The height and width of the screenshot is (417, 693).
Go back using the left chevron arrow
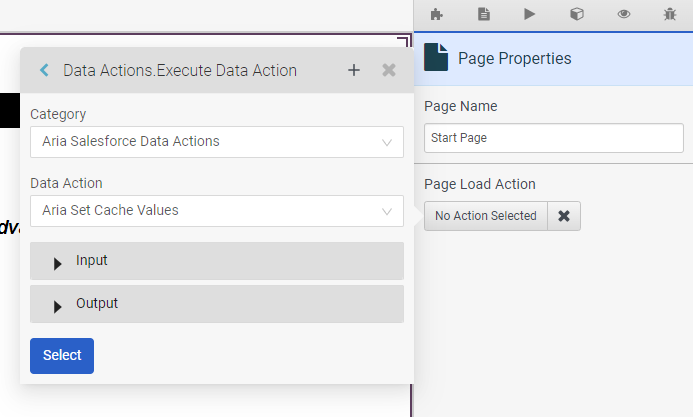click(44, 70)
